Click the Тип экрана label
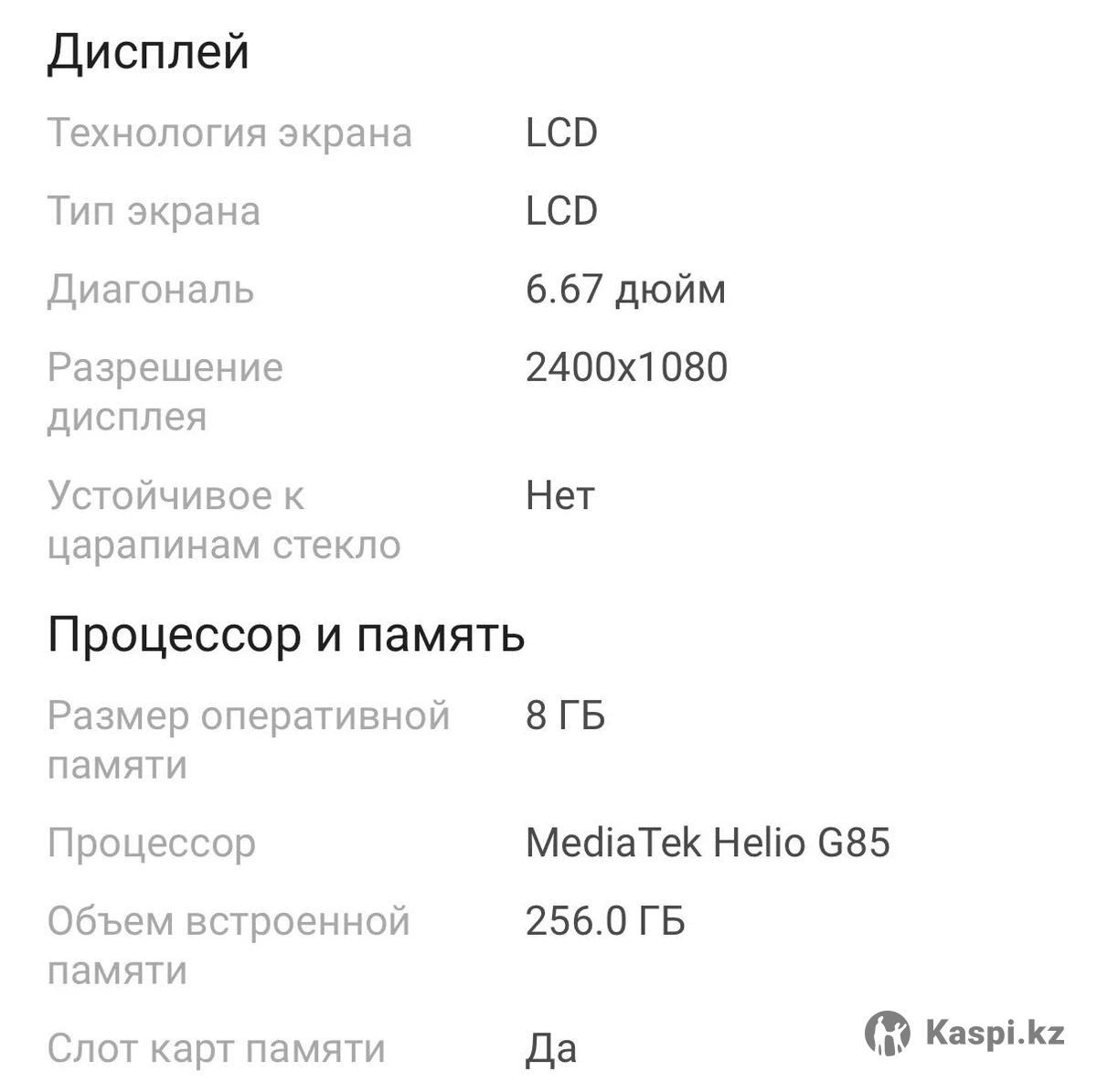 coord(154,212)
